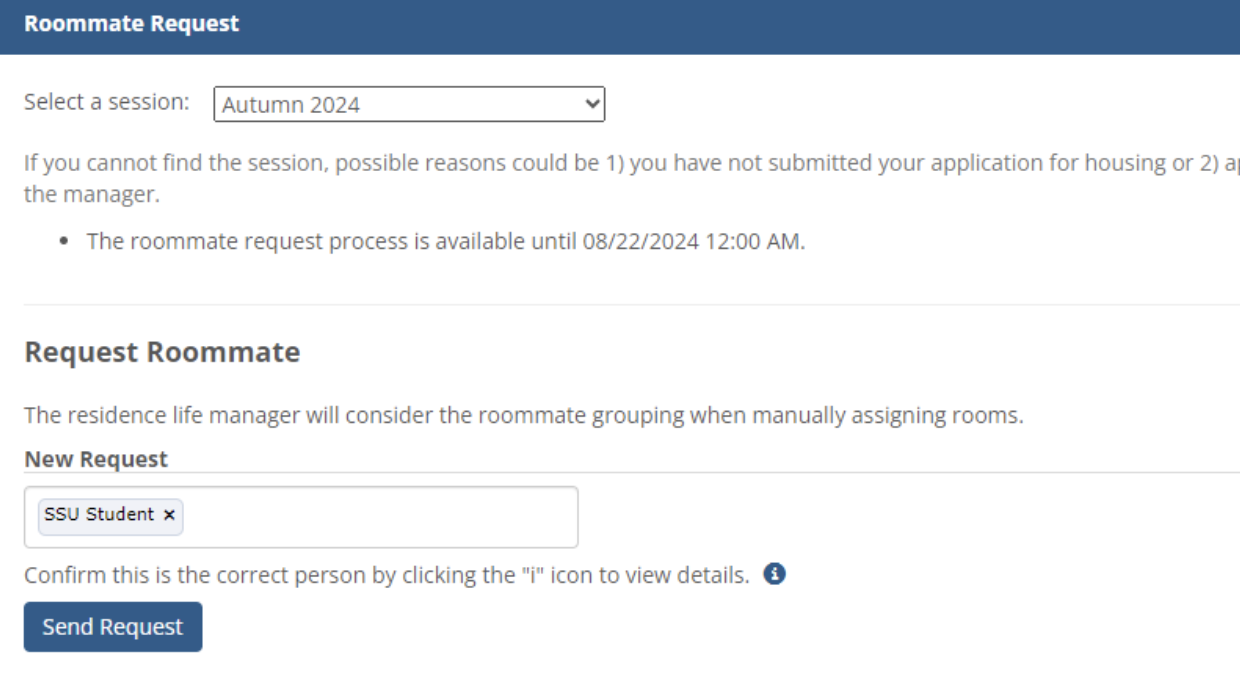
Task: Submit the roommate request with Send Request
Action: 112,626
